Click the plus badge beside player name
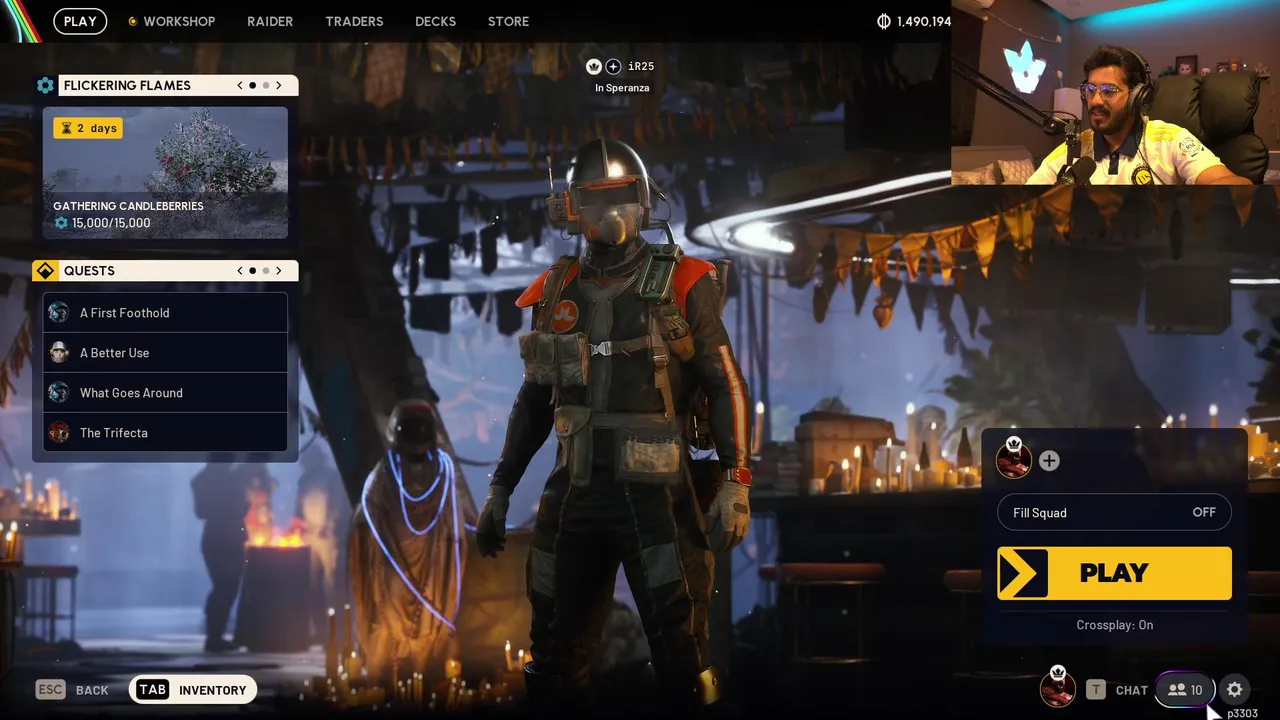Image resolution: width=1280 pixels, height=720 pixels. pos(613,66)
